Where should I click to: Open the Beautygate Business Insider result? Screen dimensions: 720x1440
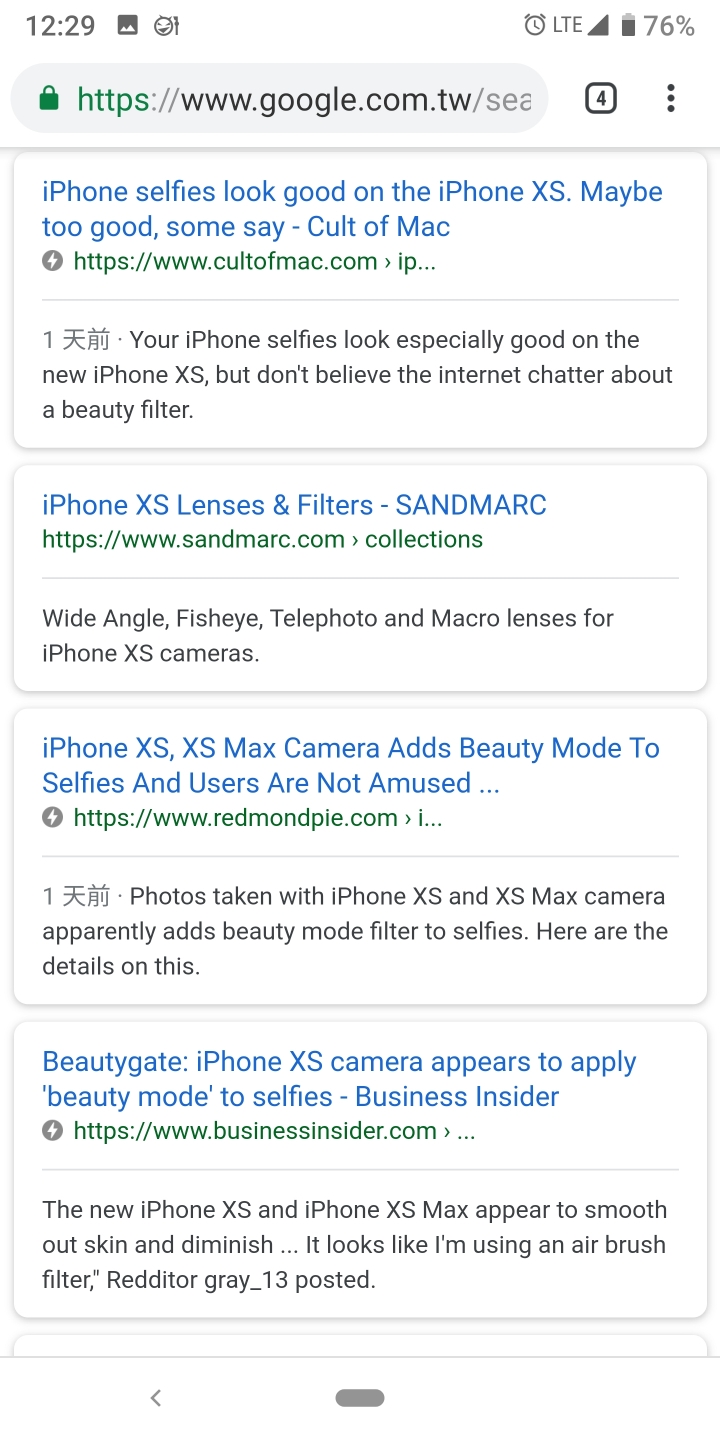click(x=339, y=1079)
